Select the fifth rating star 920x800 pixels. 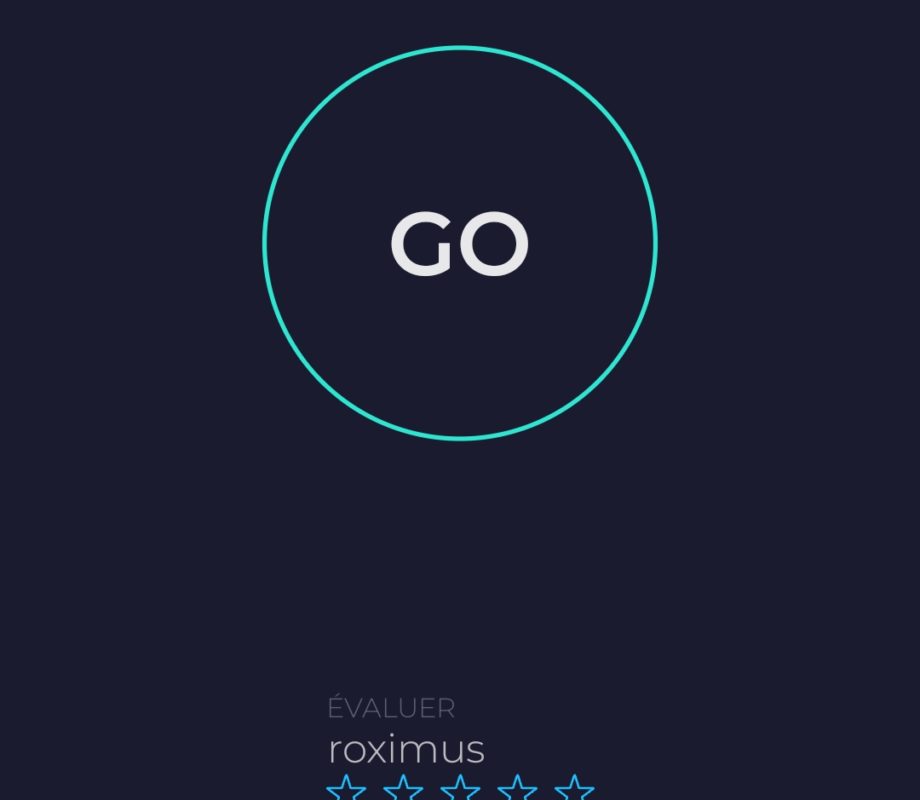pyautogui.click(x=574, y=787)
